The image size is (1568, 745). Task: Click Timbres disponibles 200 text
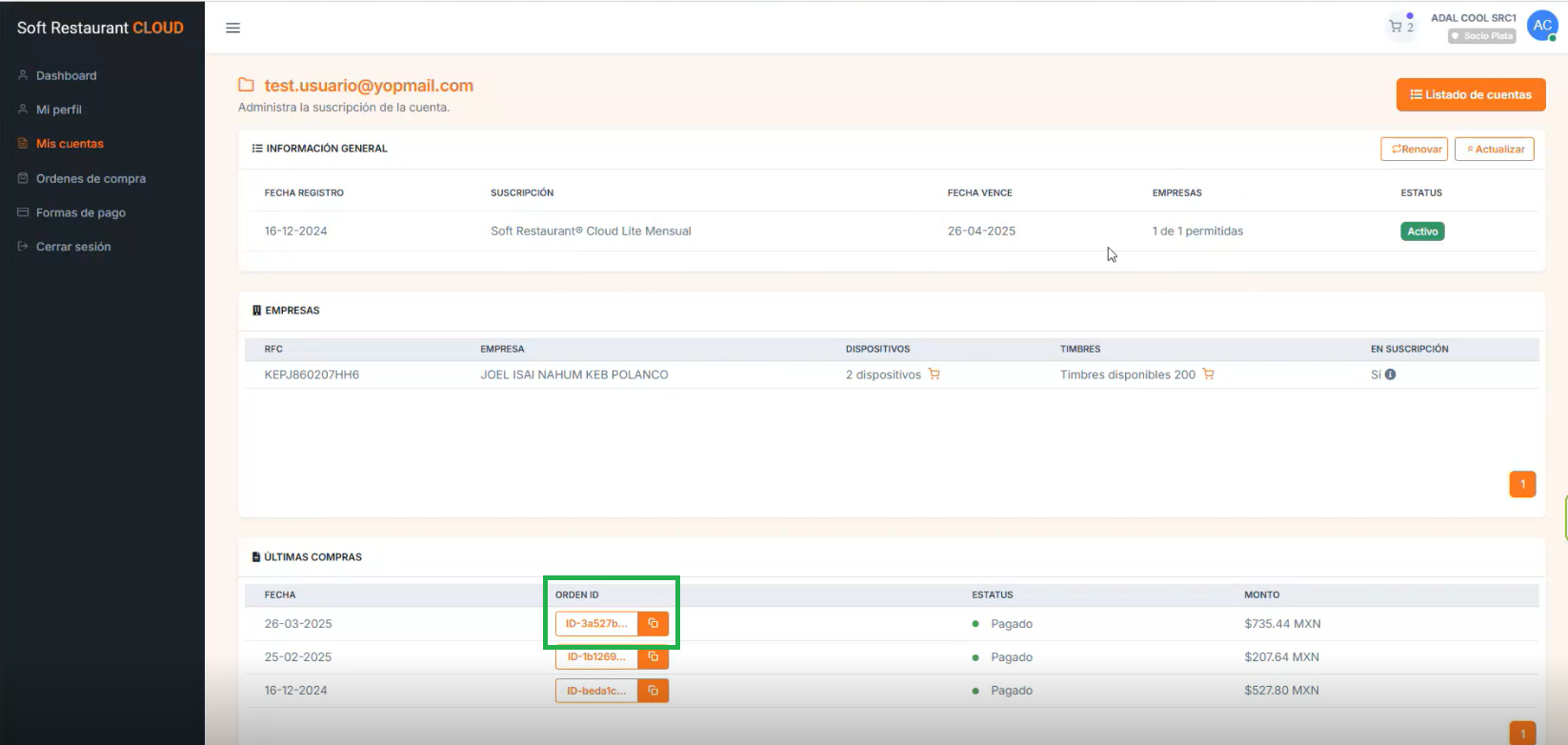pos(1128,374)
